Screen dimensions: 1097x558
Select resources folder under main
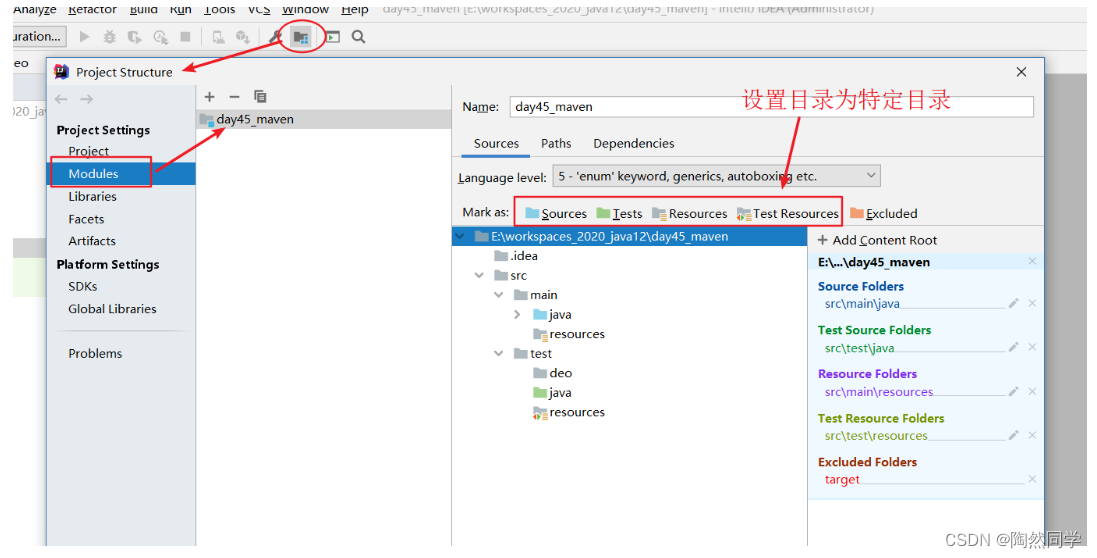coord(569,334)
